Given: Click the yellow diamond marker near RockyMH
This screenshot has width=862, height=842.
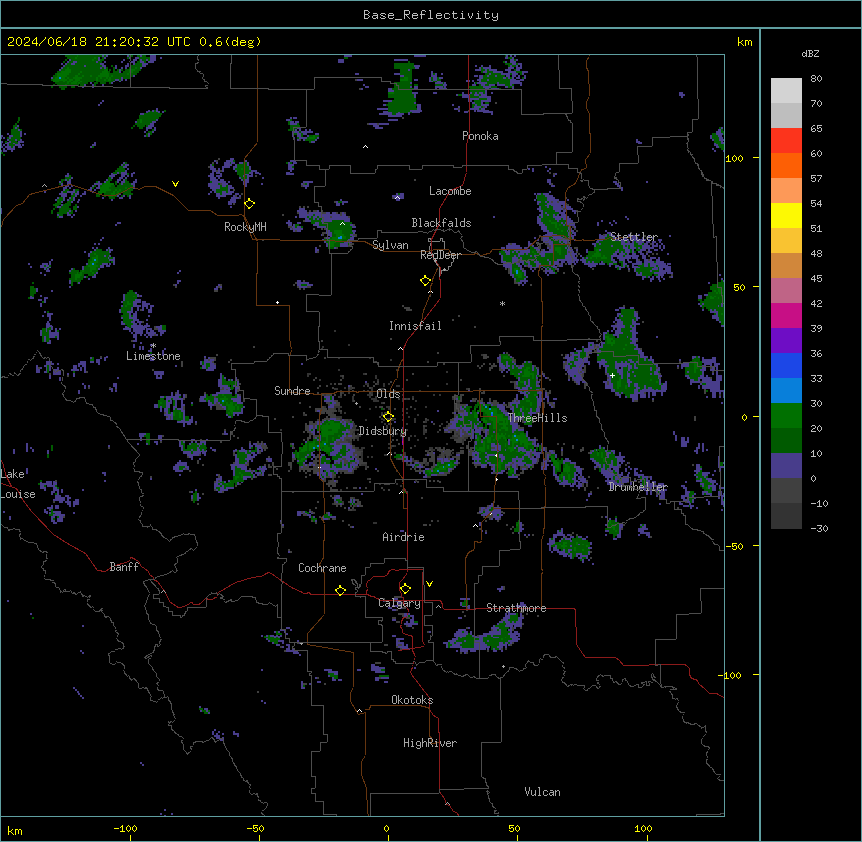Looking at the screenshot, I should [250, 204].
